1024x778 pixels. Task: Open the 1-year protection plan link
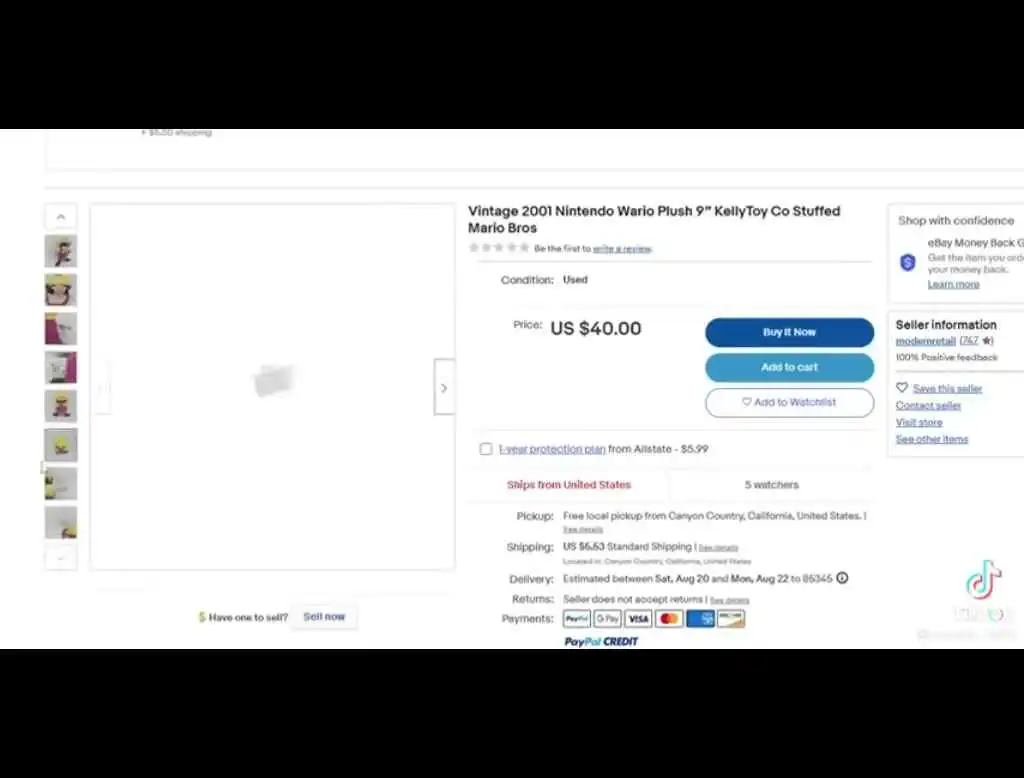click(x=552, y=449)
